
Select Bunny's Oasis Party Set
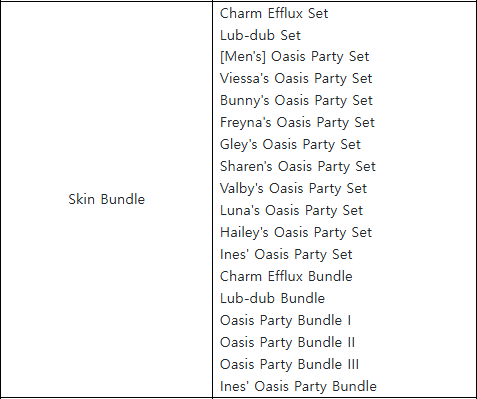pos(296,101)
